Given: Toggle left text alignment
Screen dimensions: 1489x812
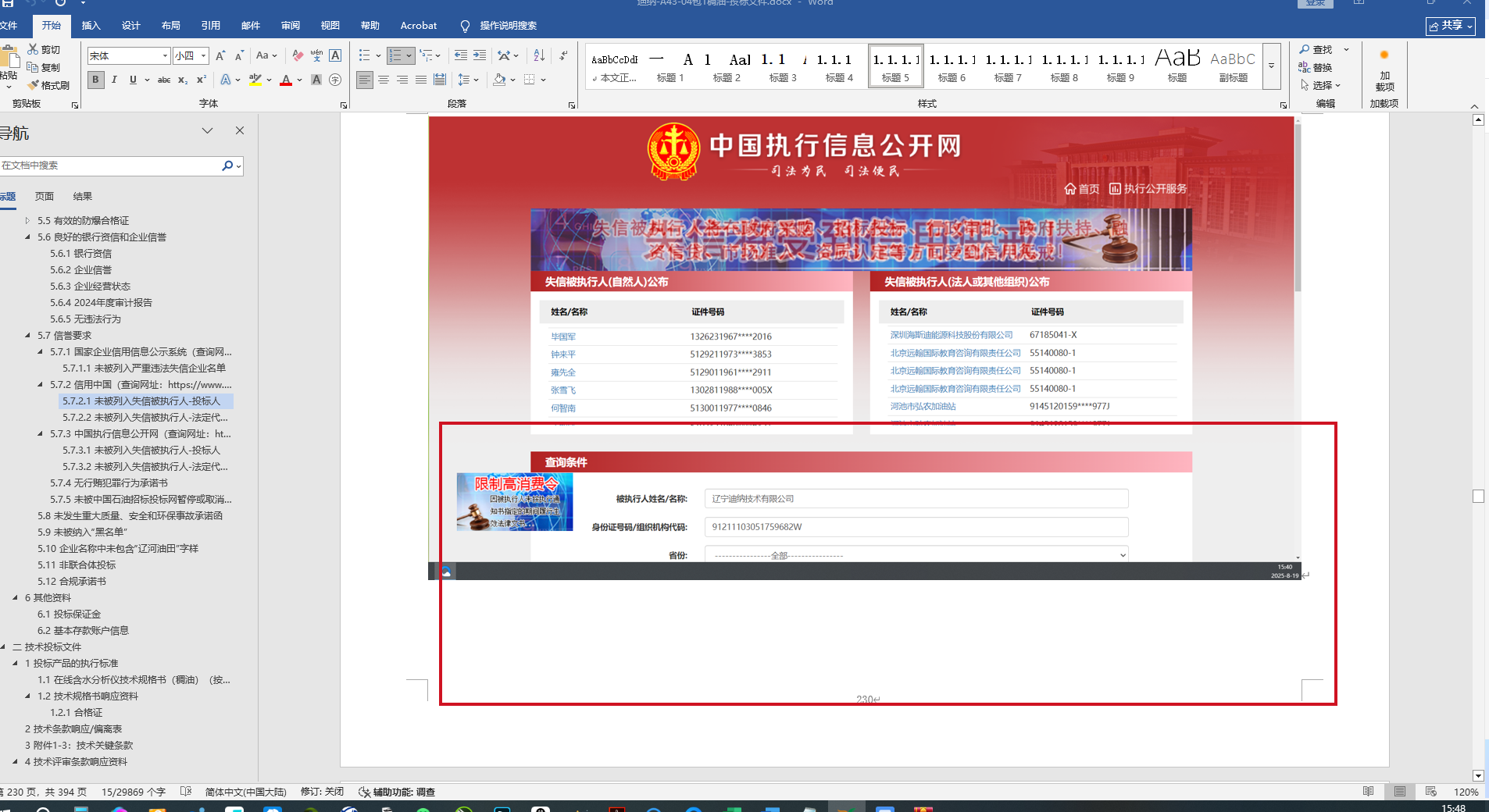Looking at the screenshot, I should pos(365,80).
